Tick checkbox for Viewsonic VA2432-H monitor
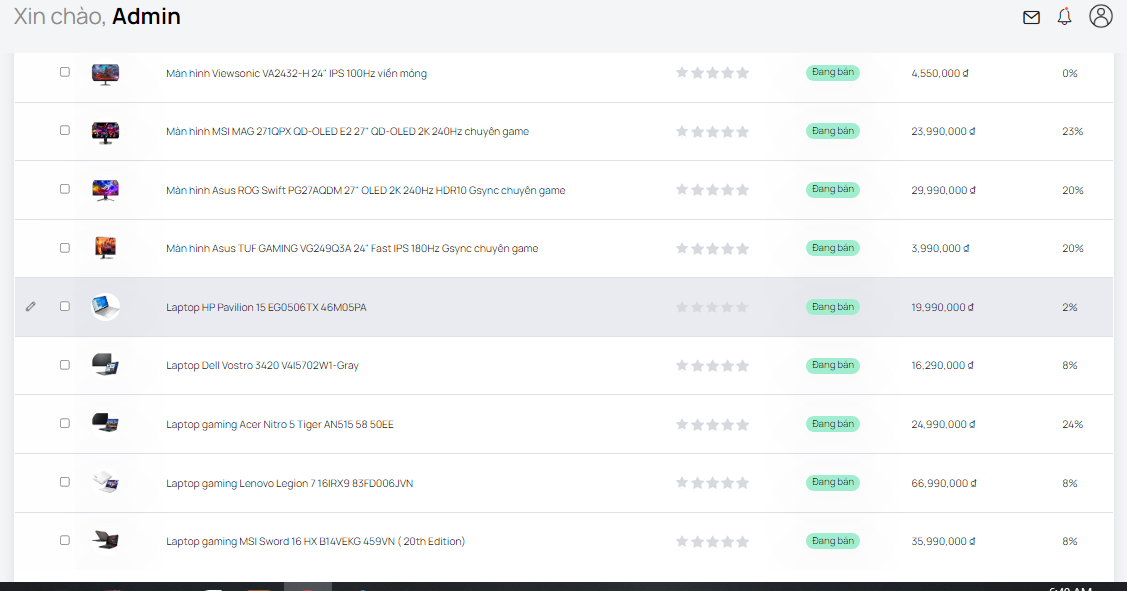 click(65, 72)
